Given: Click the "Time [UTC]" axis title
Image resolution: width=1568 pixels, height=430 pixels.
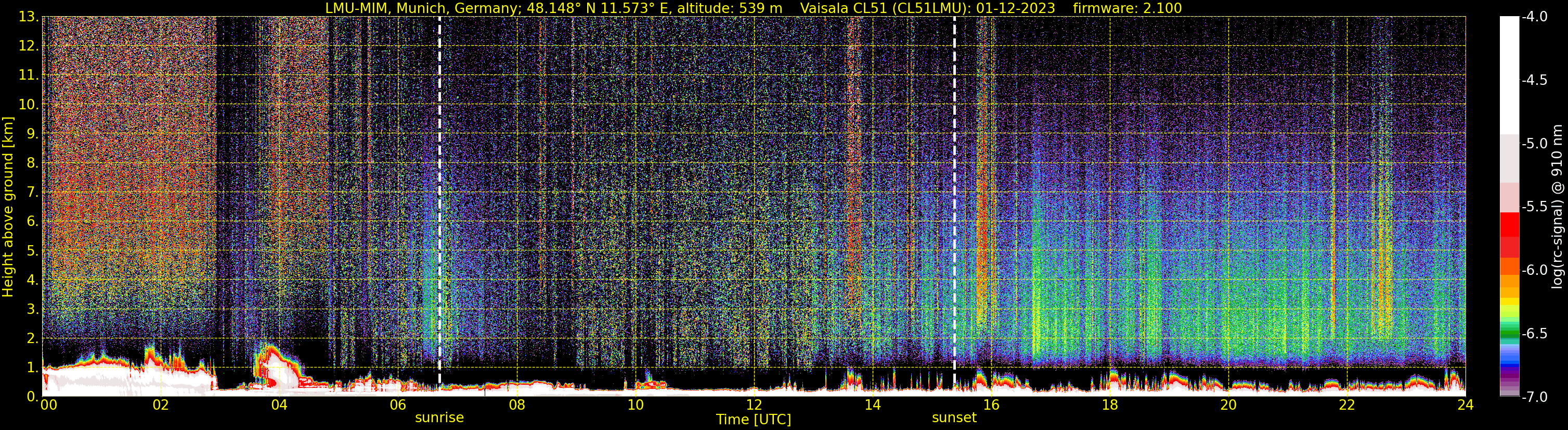Looking at the screenshot, I should [754, 420].
